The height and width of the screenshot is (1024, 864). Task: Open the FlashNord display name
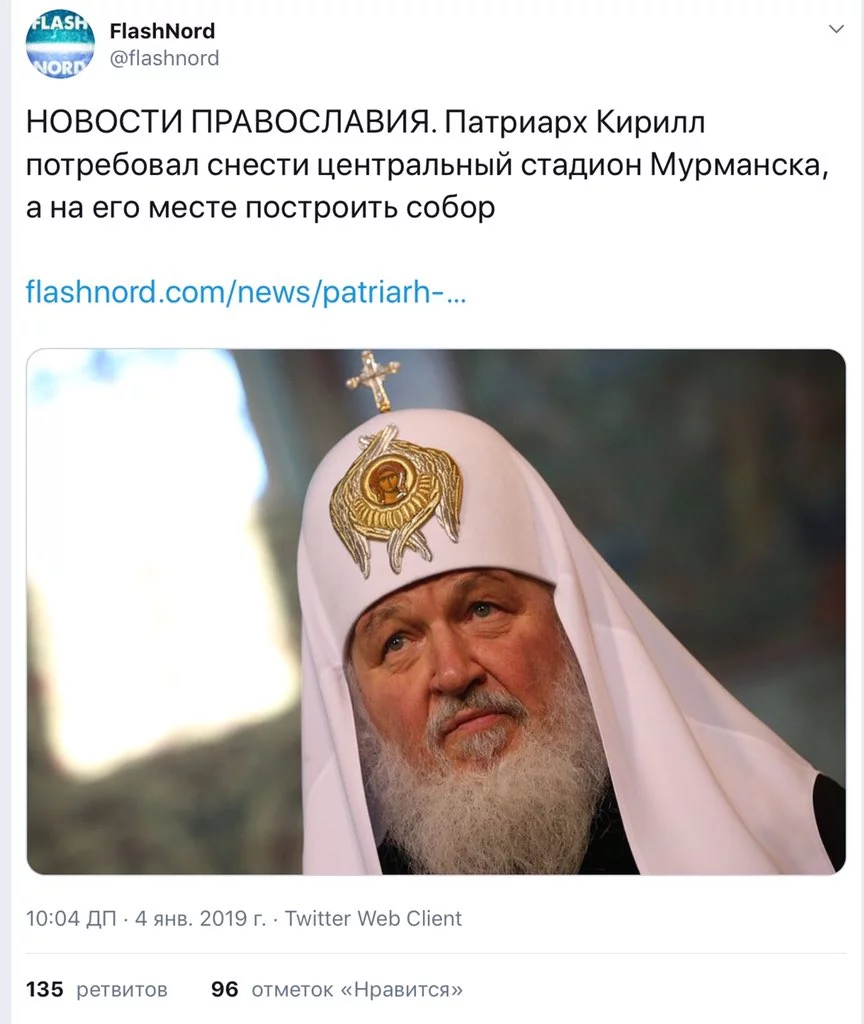(162, 31)
